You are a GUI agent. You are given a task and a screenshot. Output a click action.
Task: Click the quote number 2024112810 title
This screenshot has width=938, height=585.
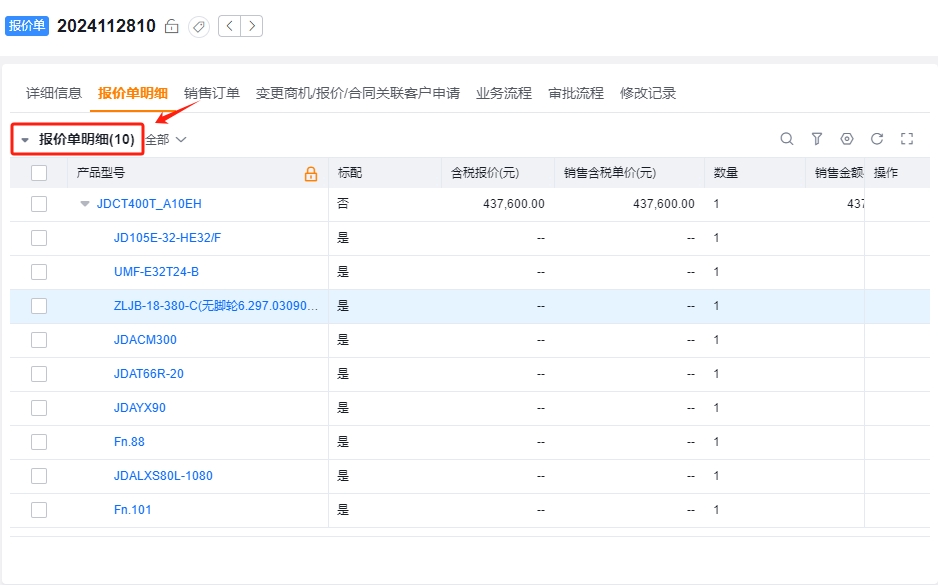click(106, 26)
